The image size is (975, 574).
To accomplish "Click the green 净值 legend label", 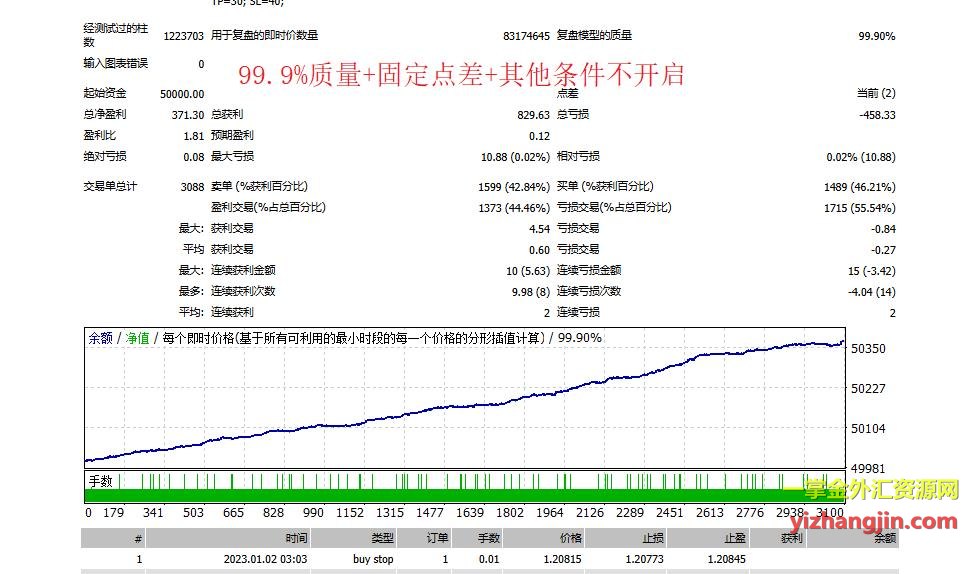I will click(x=136, y=338).
